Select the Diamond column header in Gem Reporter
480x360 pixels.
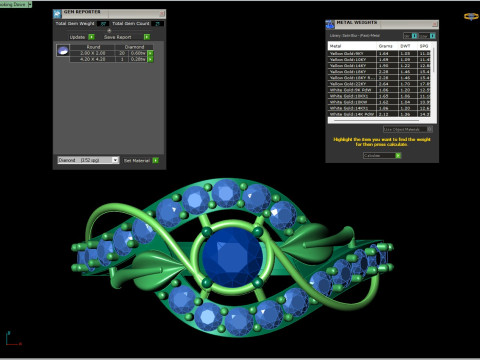[x=134, y=47]
